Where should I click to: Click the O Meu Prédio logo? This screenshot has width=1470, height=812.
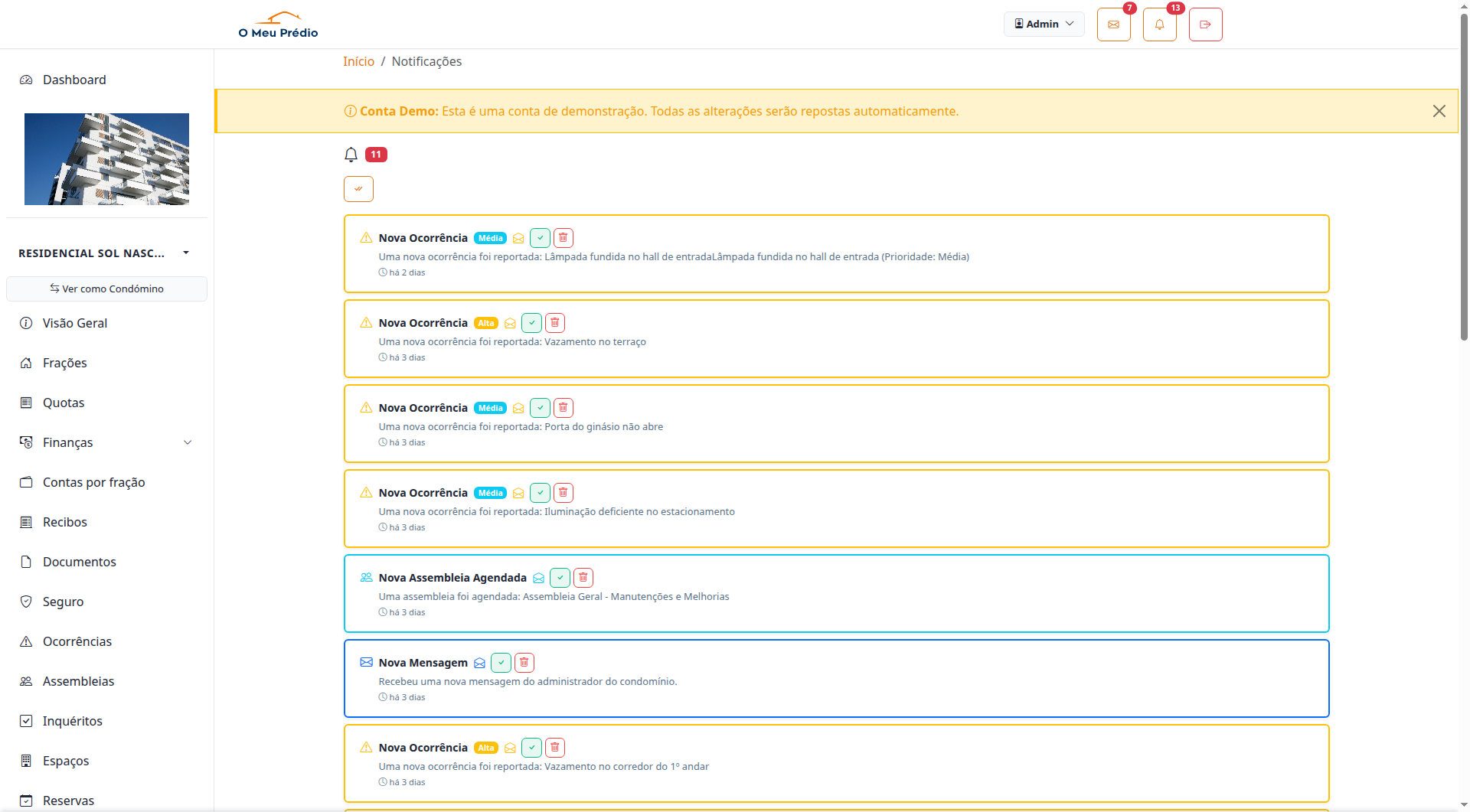(x=277, y=24)
